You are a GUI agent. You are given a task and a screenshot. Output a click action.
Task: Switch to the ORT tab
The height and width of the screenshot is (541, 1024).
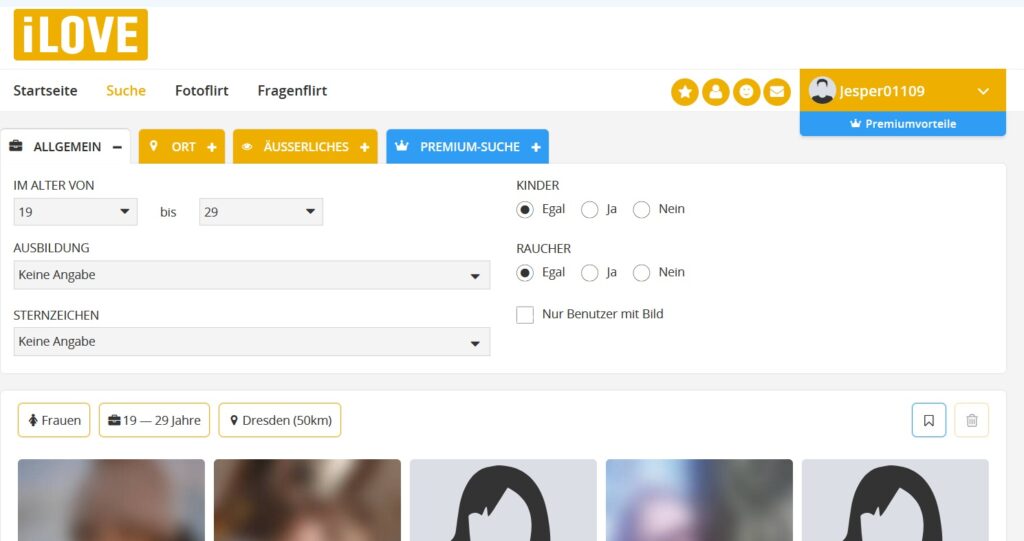coord(182,146)
